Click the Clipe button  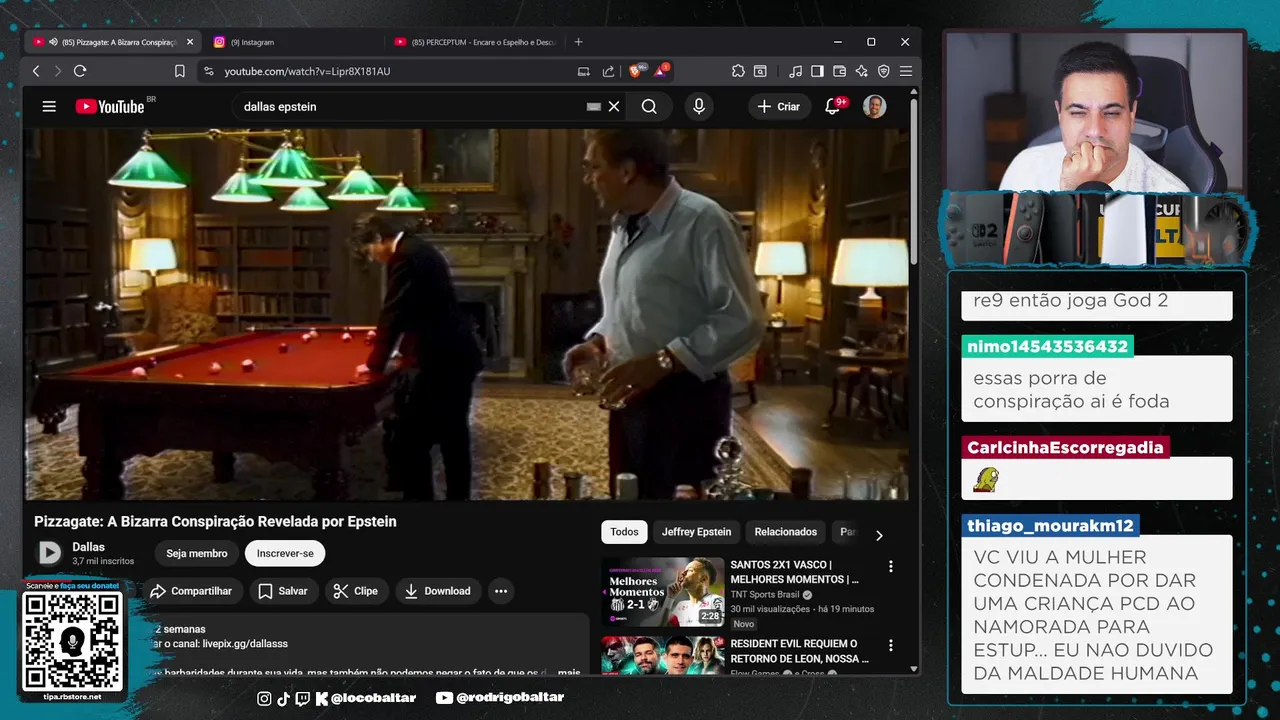[x=355, y=591]
